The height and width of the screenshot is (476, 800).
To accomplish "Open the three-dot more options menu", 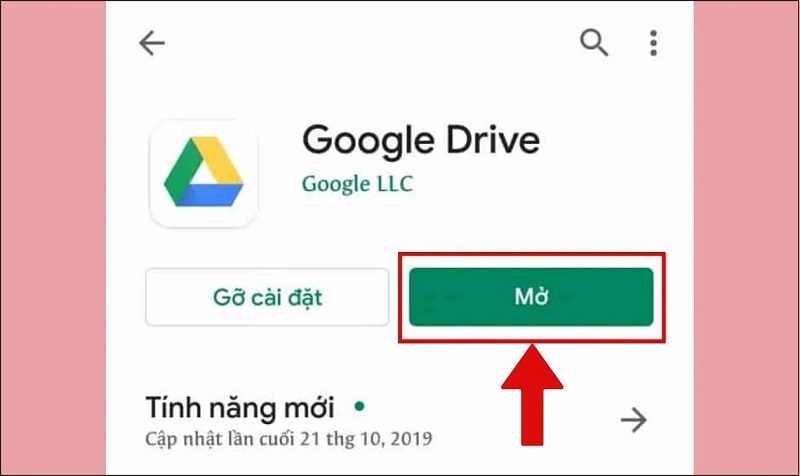I will (x=653, y=43).
